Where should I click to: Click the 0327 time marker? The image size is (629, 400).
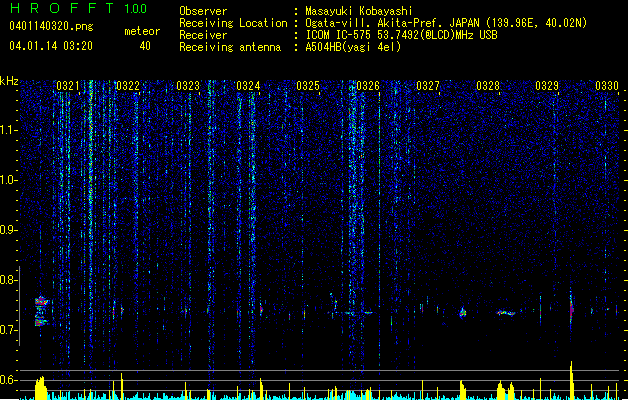428,85
